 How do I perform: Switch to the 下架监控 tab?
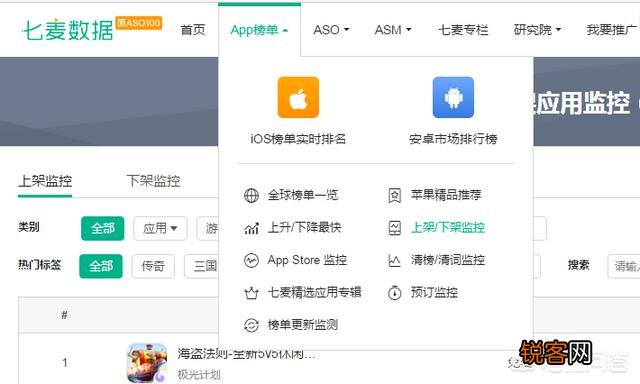(x=153, y=181)
